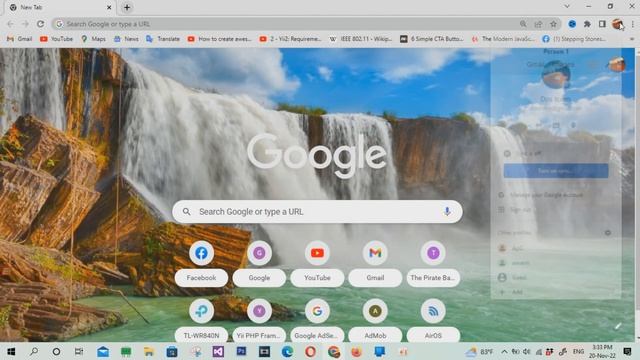Open a new tab with plus button
This screenshot has height=360, width=640.
coord(127,7)
